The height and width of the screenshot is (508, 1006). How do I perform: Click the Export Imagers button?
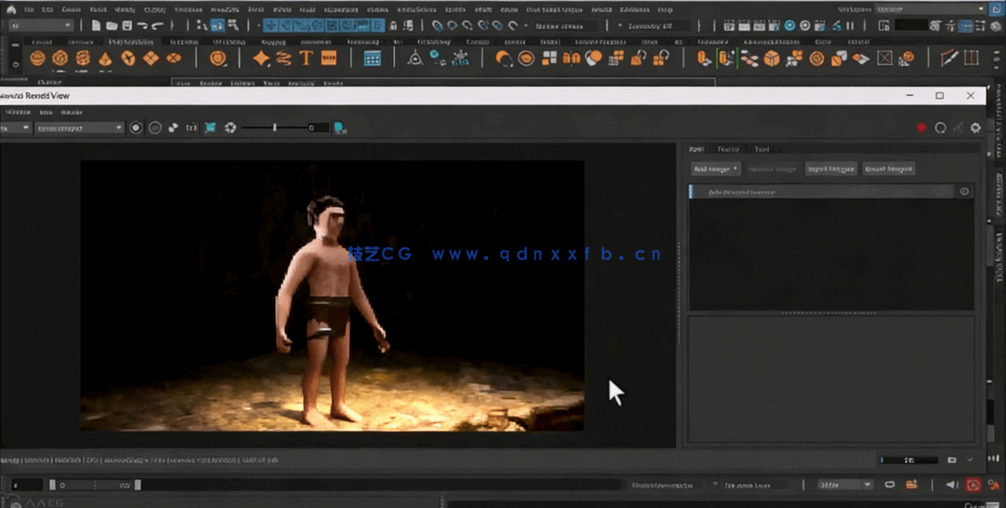click(x=889, y=169)
